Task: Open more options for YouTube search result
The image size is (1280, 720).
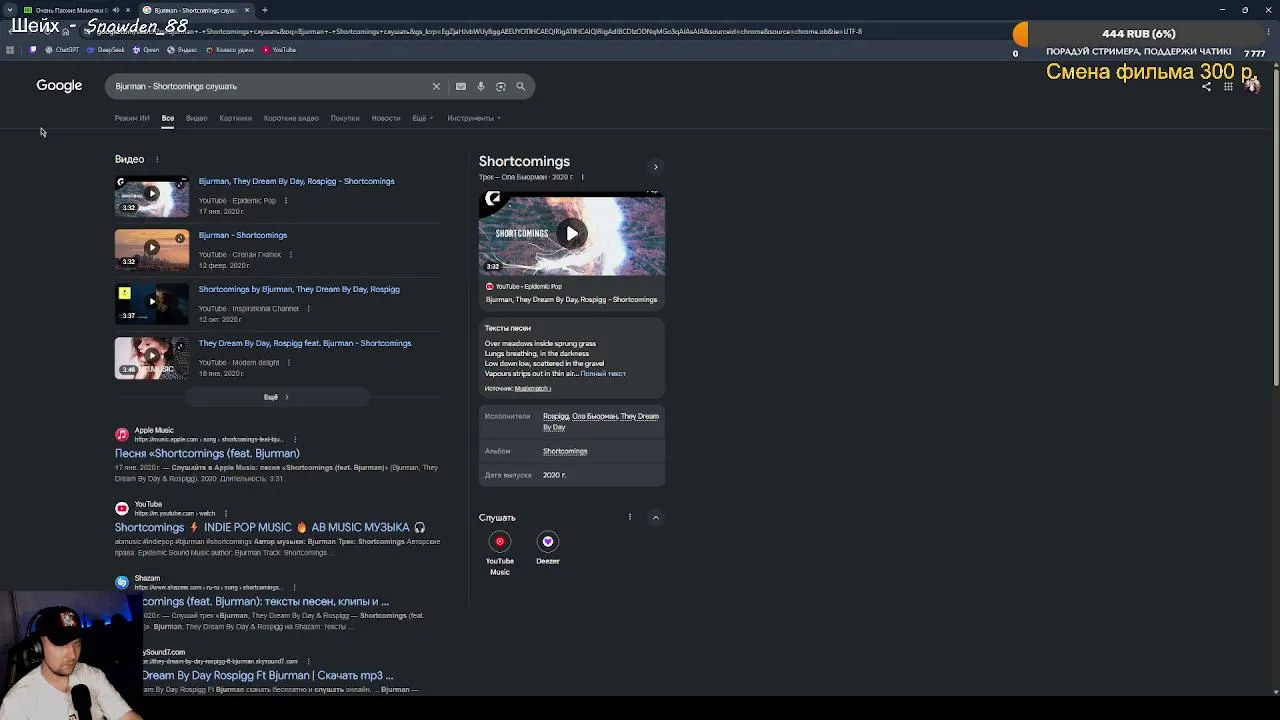Action: pyautogui.click(x=226, y=513)
